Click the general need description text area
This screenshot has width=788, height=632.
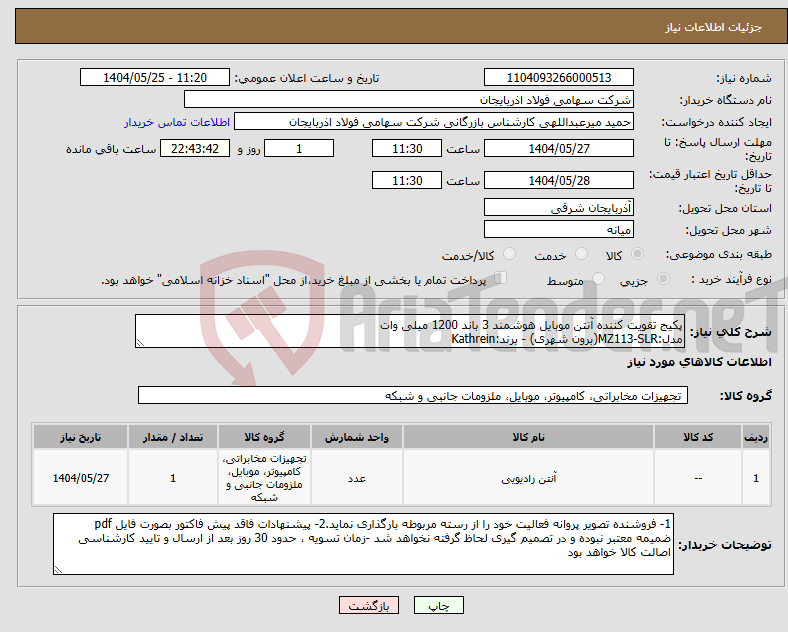[410, 331]
